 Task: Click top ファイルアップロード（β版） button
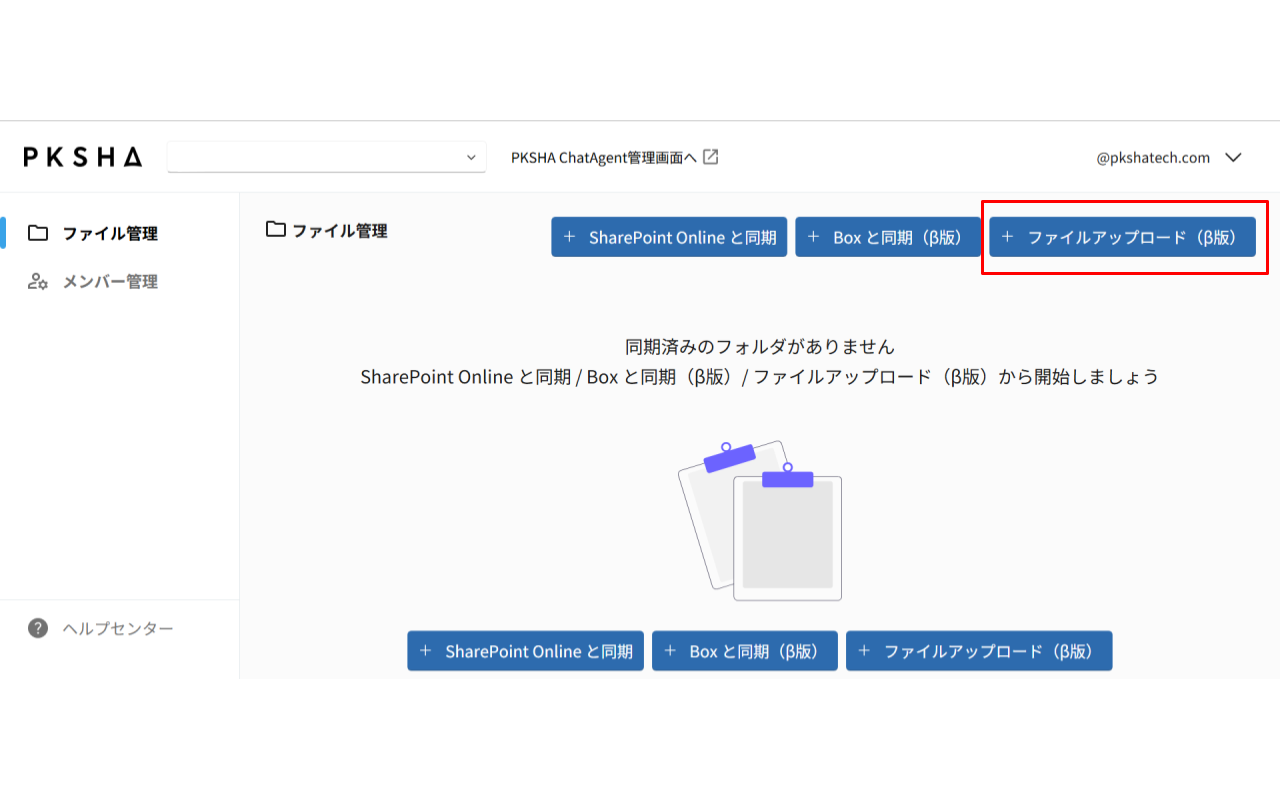coord(1123,237)
